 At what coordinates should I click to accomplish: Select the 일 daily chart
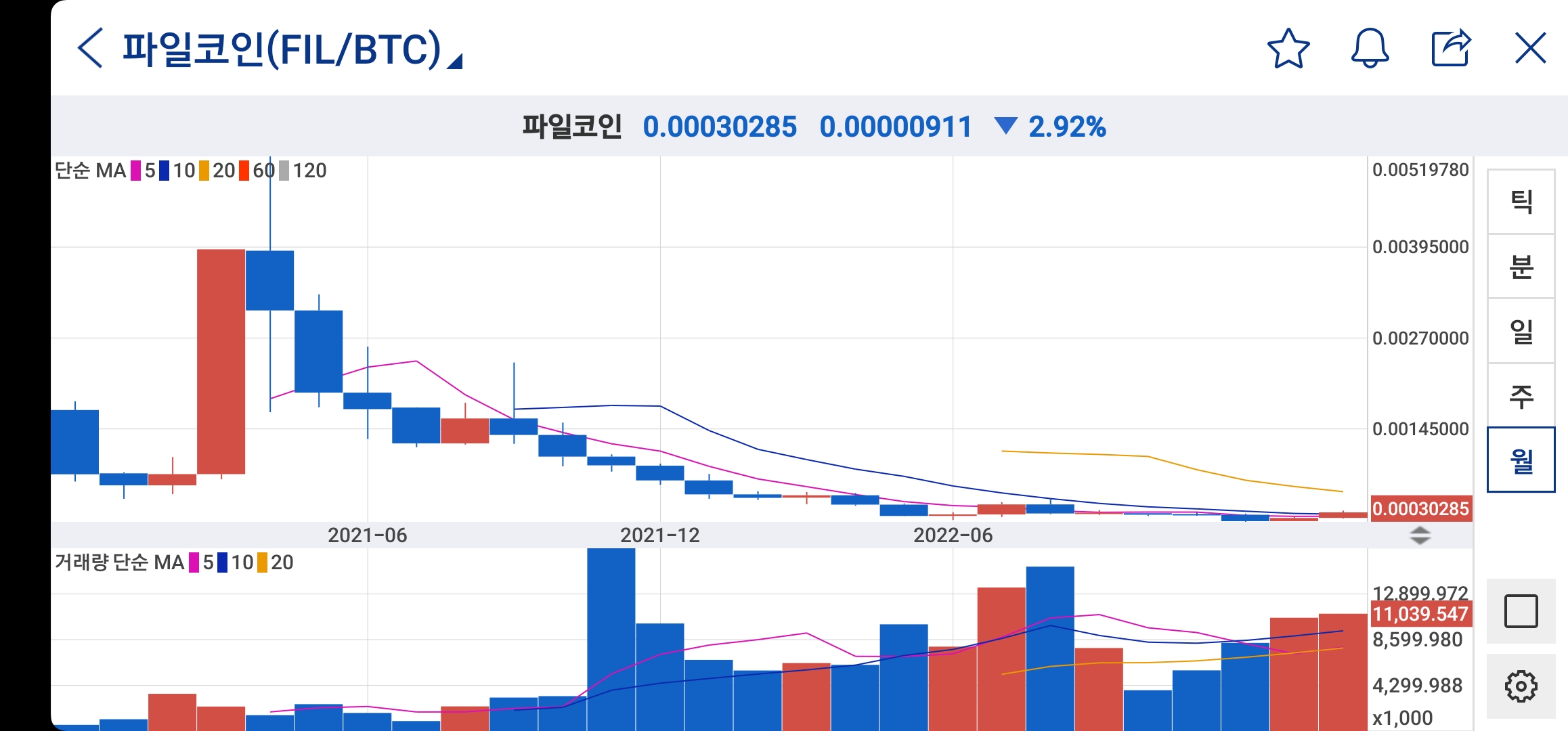point(1521,332)
